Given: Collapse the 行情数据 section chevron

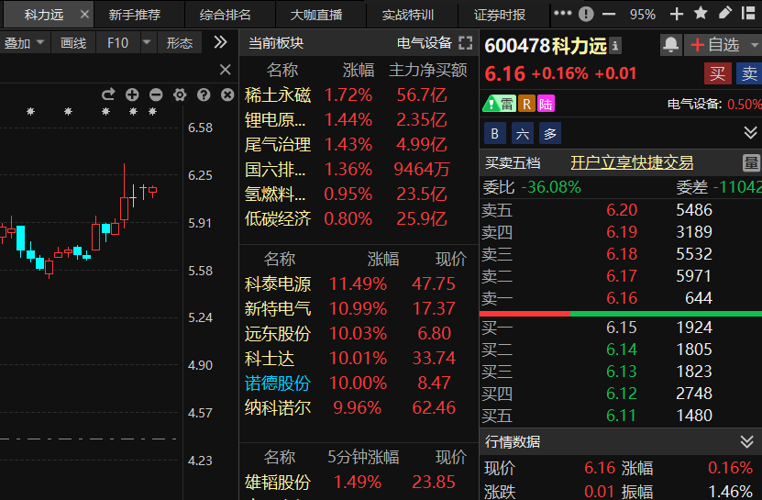Looking at the screenshot, I should [747, 442].
